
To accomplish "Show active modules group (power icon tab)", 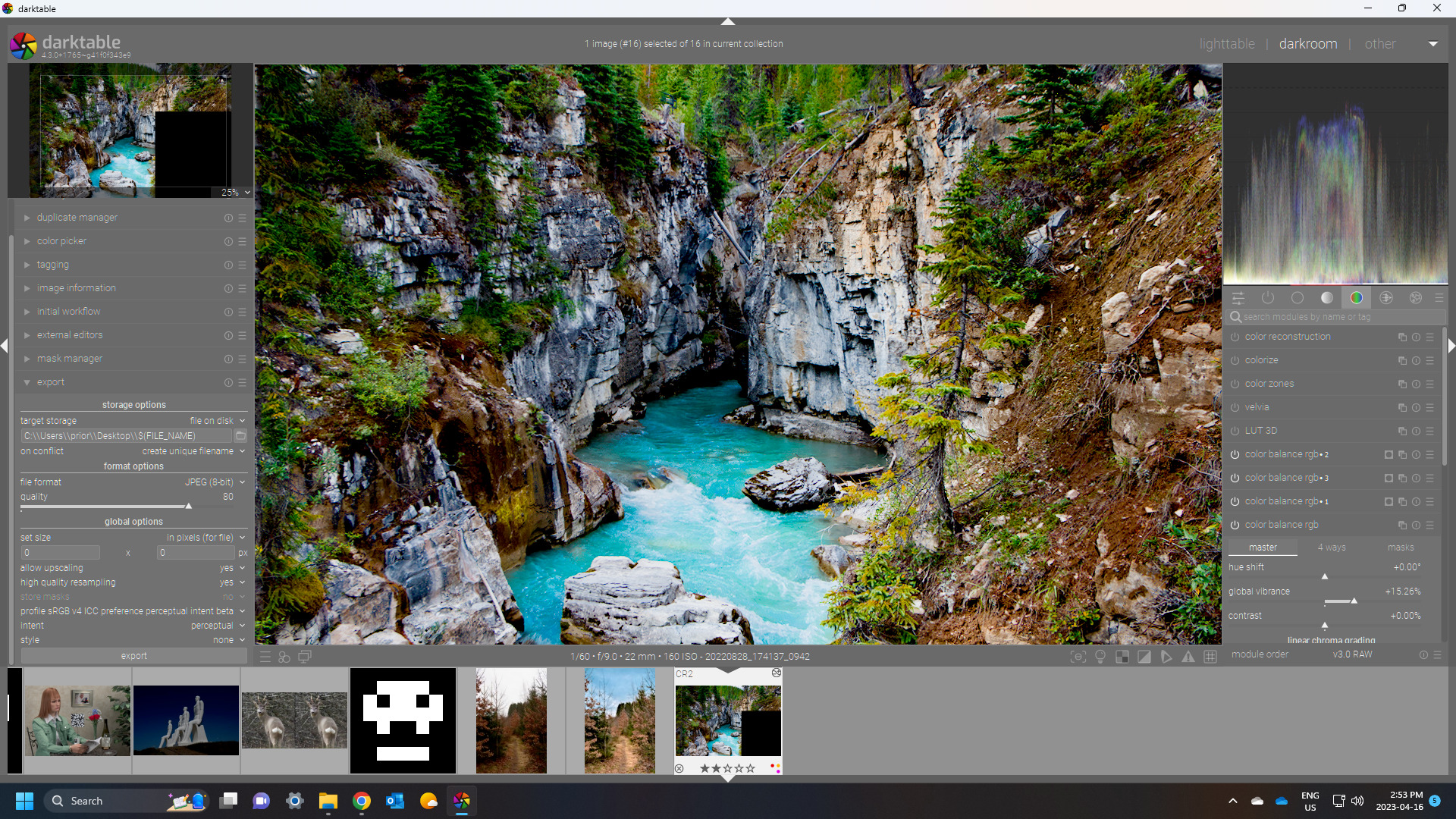I will click(1267, 298).
